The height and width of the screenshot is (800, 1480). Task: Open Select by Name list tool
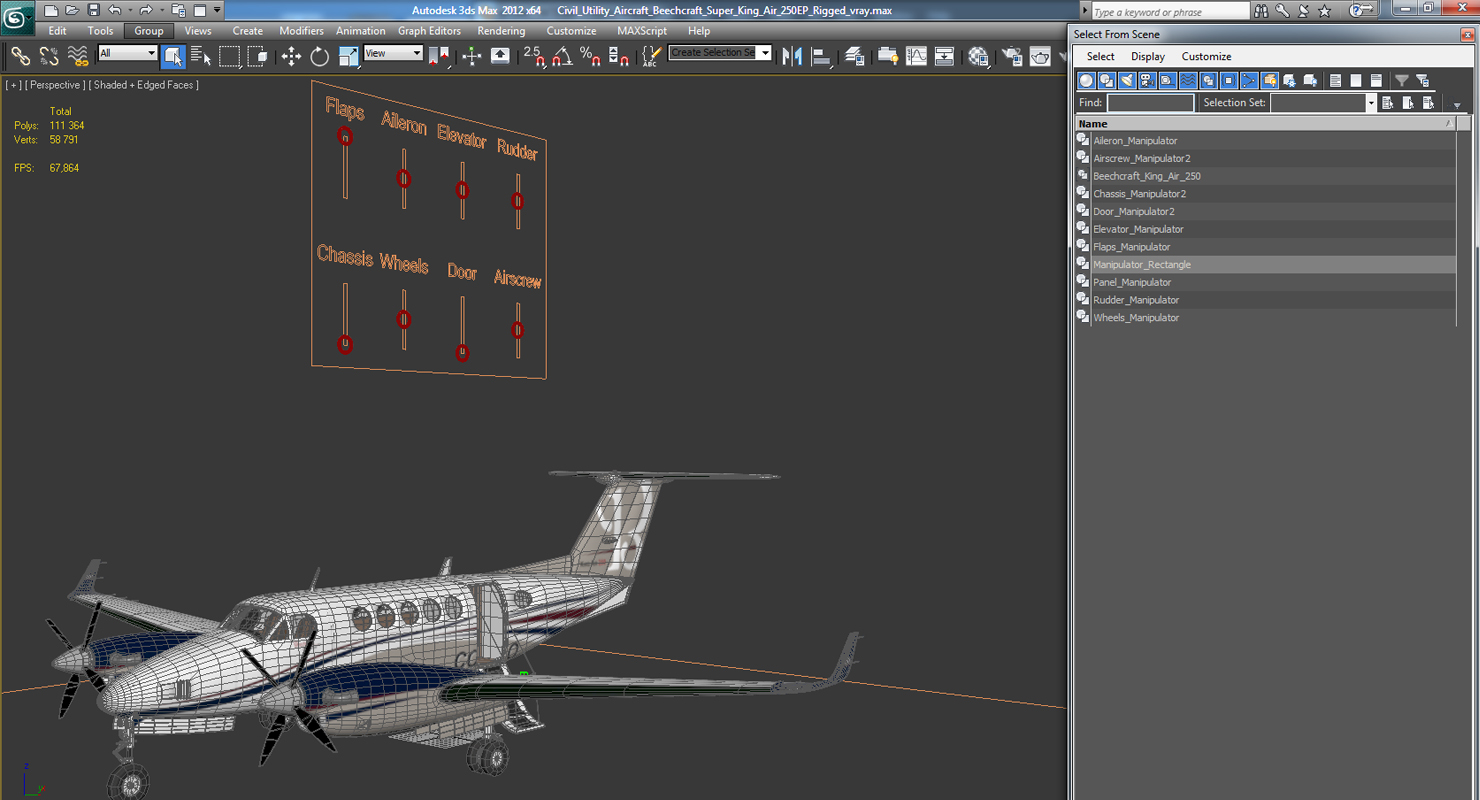(x=201, y=56)
